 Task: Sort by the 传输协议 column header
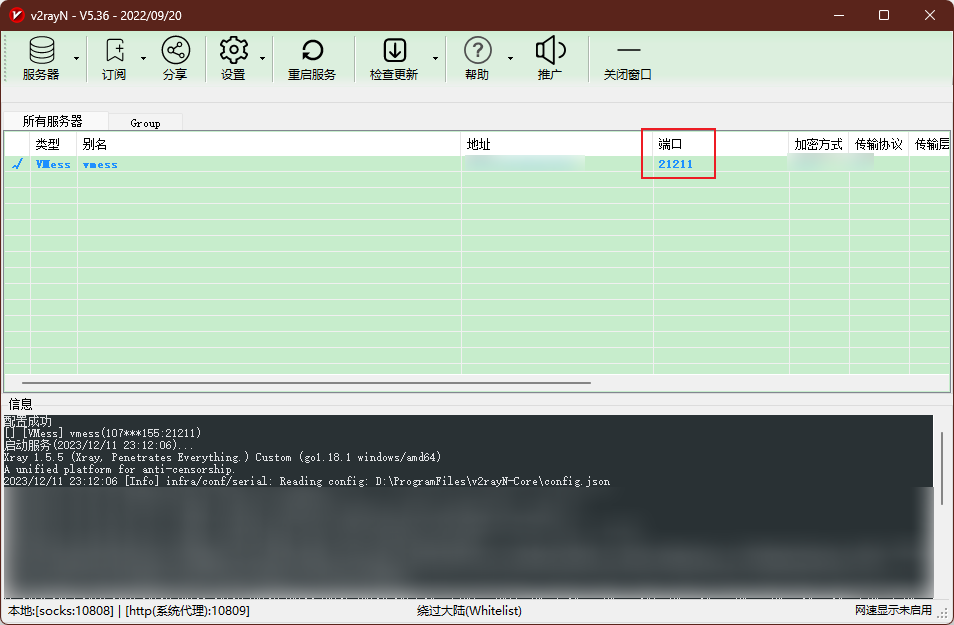[879, 144]
